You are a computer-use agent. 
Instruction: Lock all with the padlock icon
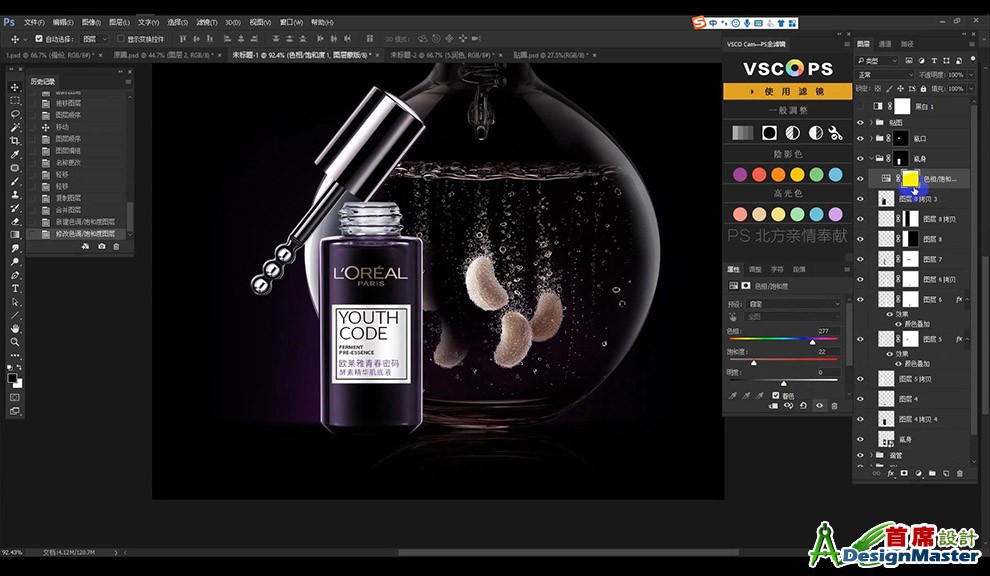click(923, 89)
